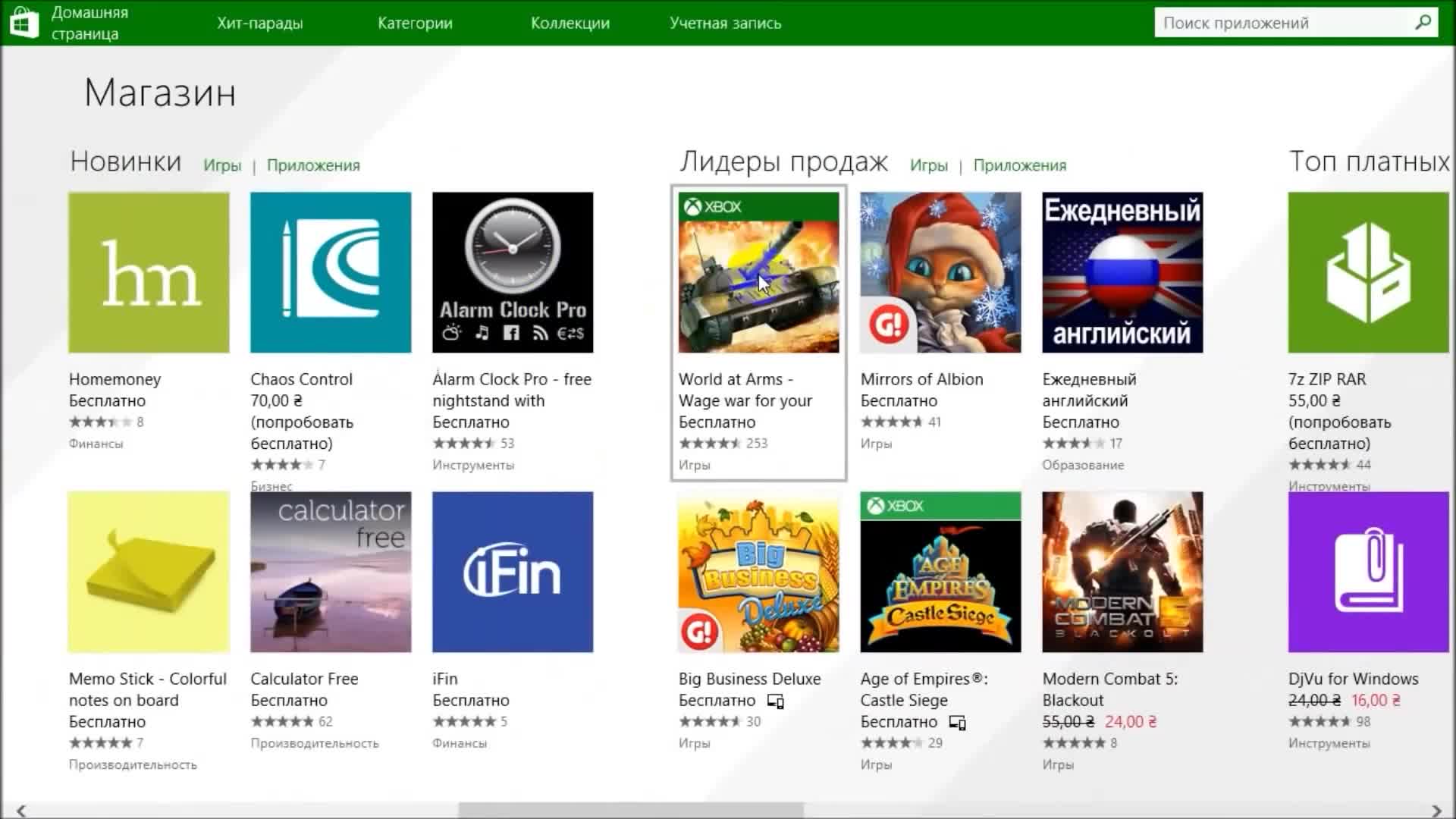1456x819 pixels.
Task: Click Mirrors of Albion title text
Action: 921,379
